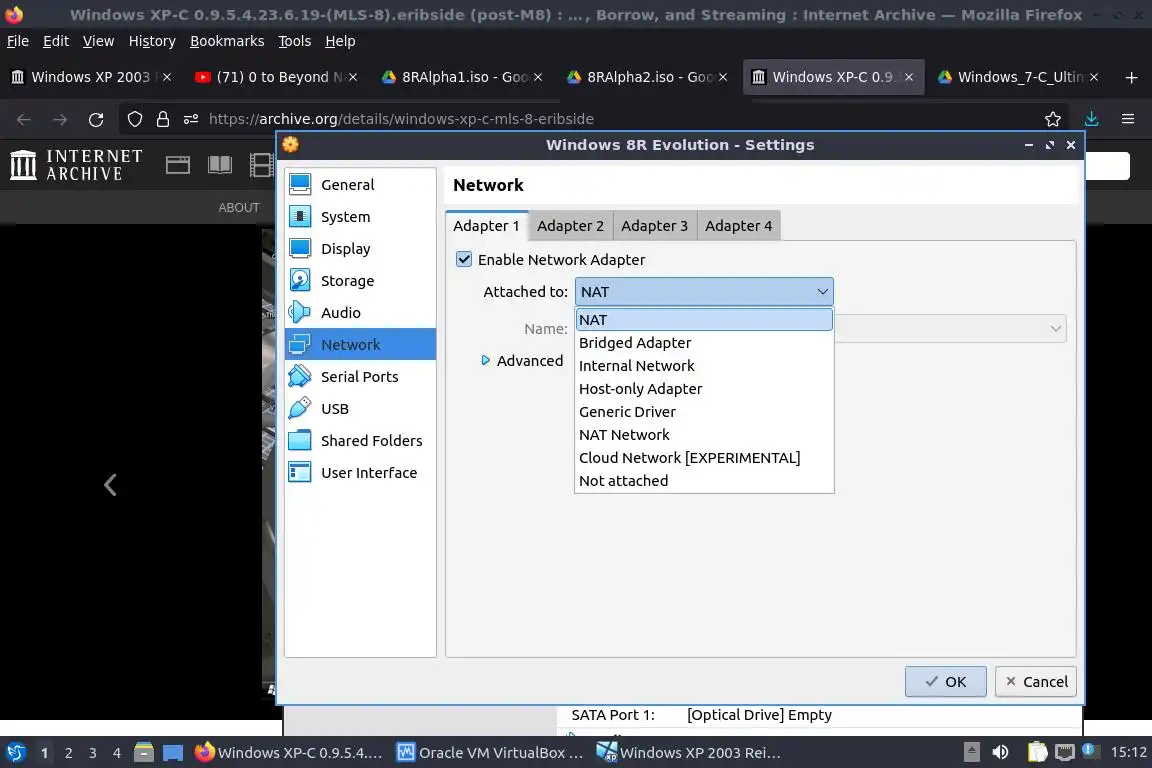Open ABOUT link on Internet Archive
Viewport: 1152px width, 768px height.
(x=239, y=208)
